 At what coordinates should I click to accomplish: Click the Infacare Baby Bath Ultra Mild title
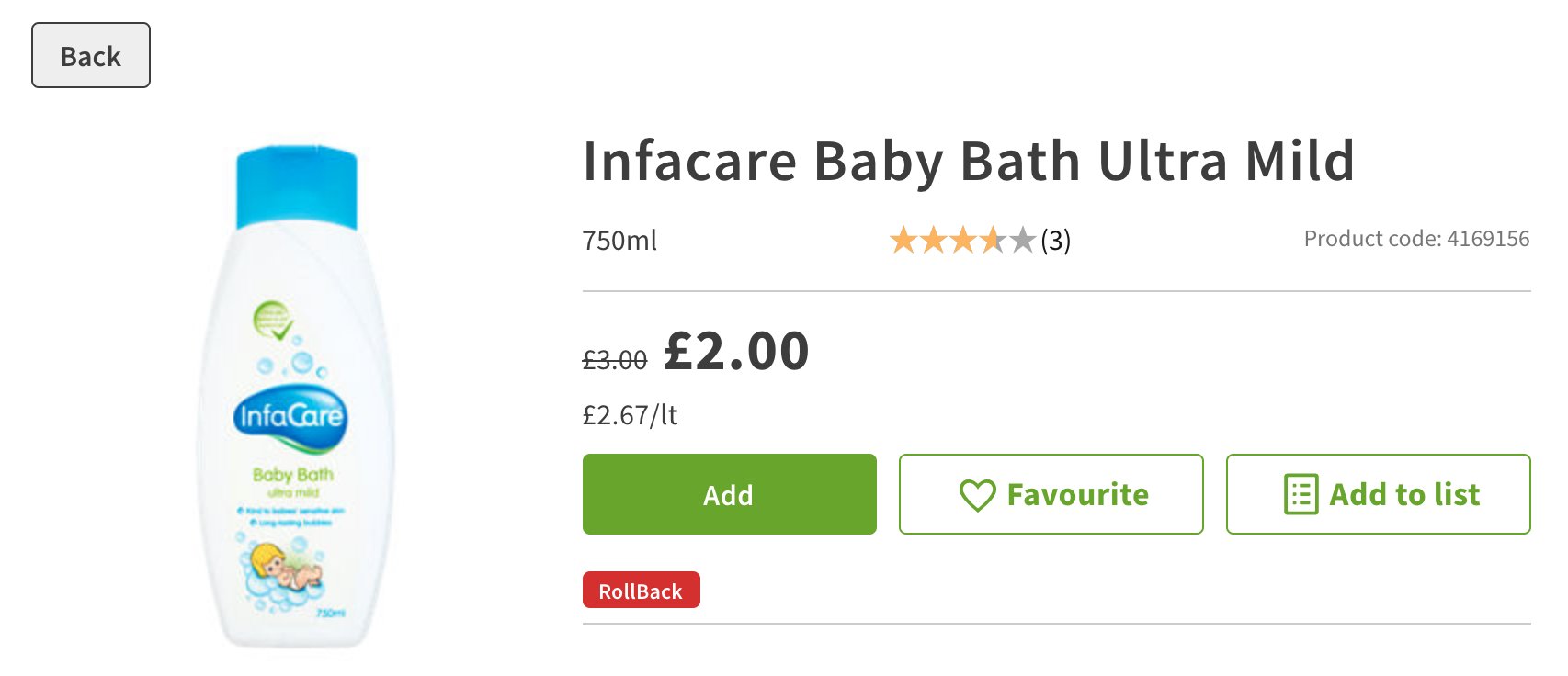pyautogui.click(x=969, y=162)
